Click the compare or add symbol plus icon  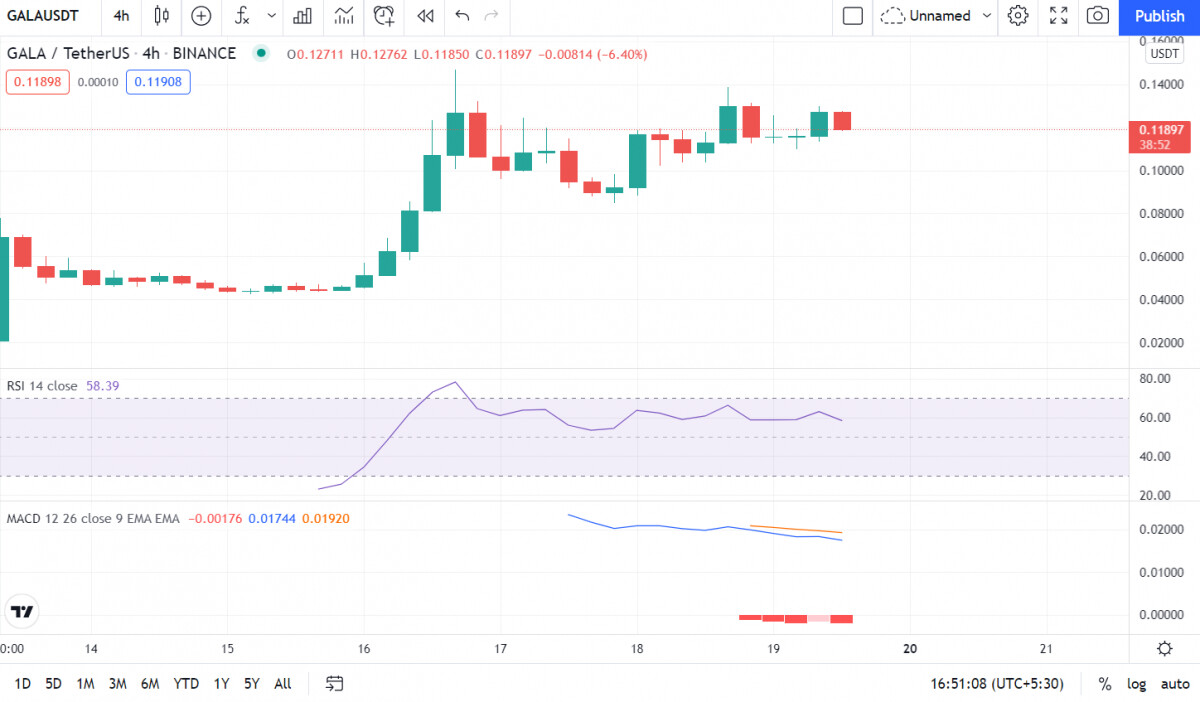click(x=201, y=15)
